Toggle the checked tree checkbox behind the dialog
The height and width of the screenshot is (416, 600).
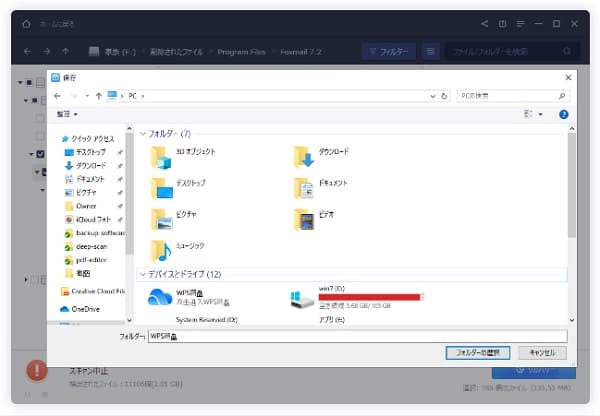point(40,154)
